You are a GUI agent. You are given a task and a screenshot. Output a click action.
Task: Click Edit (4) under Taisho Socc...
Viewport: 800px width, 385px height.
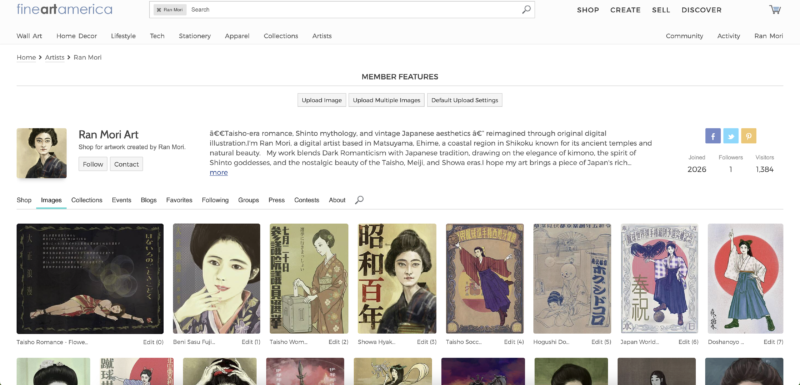coord(514,342)
